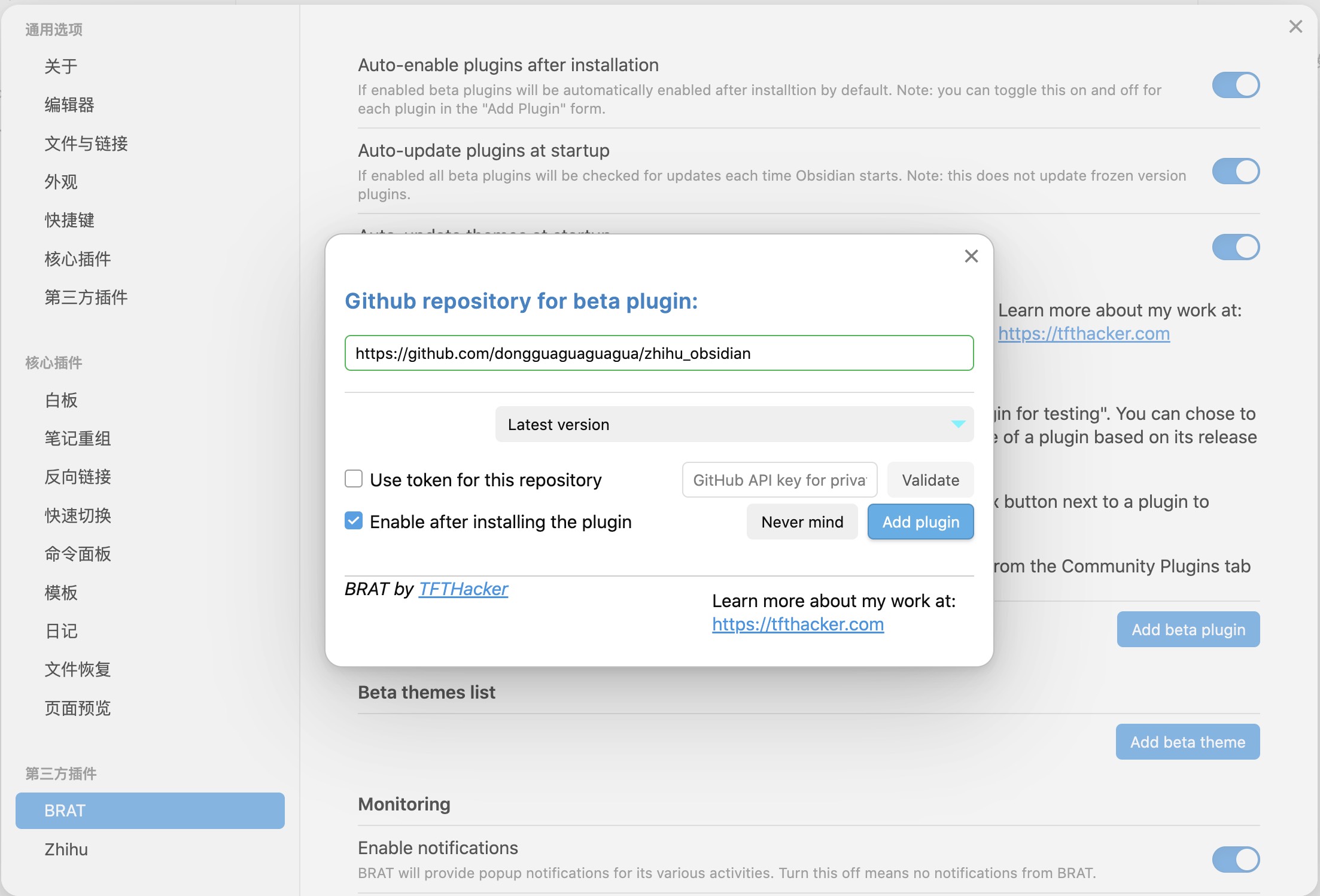The image size is (1320, 896).
Task: Close the settings window via X
Action: click(x=1295, y=26)
